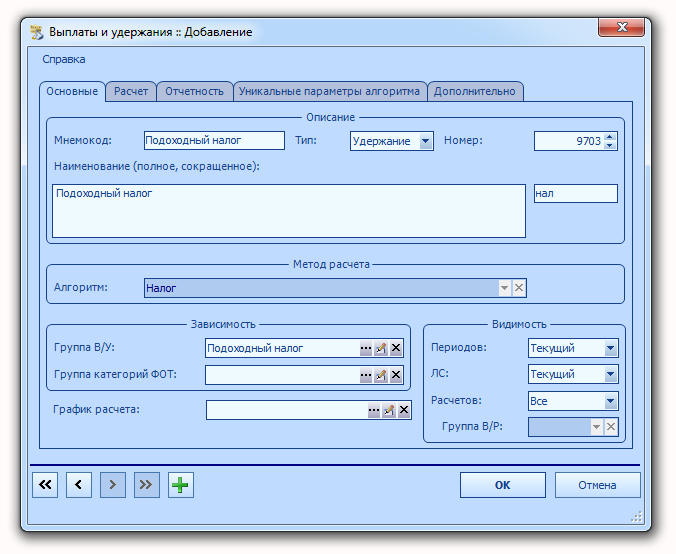Click the short name field нал
The width and height of the screenshot is (676, 554).
pos(576,193)
